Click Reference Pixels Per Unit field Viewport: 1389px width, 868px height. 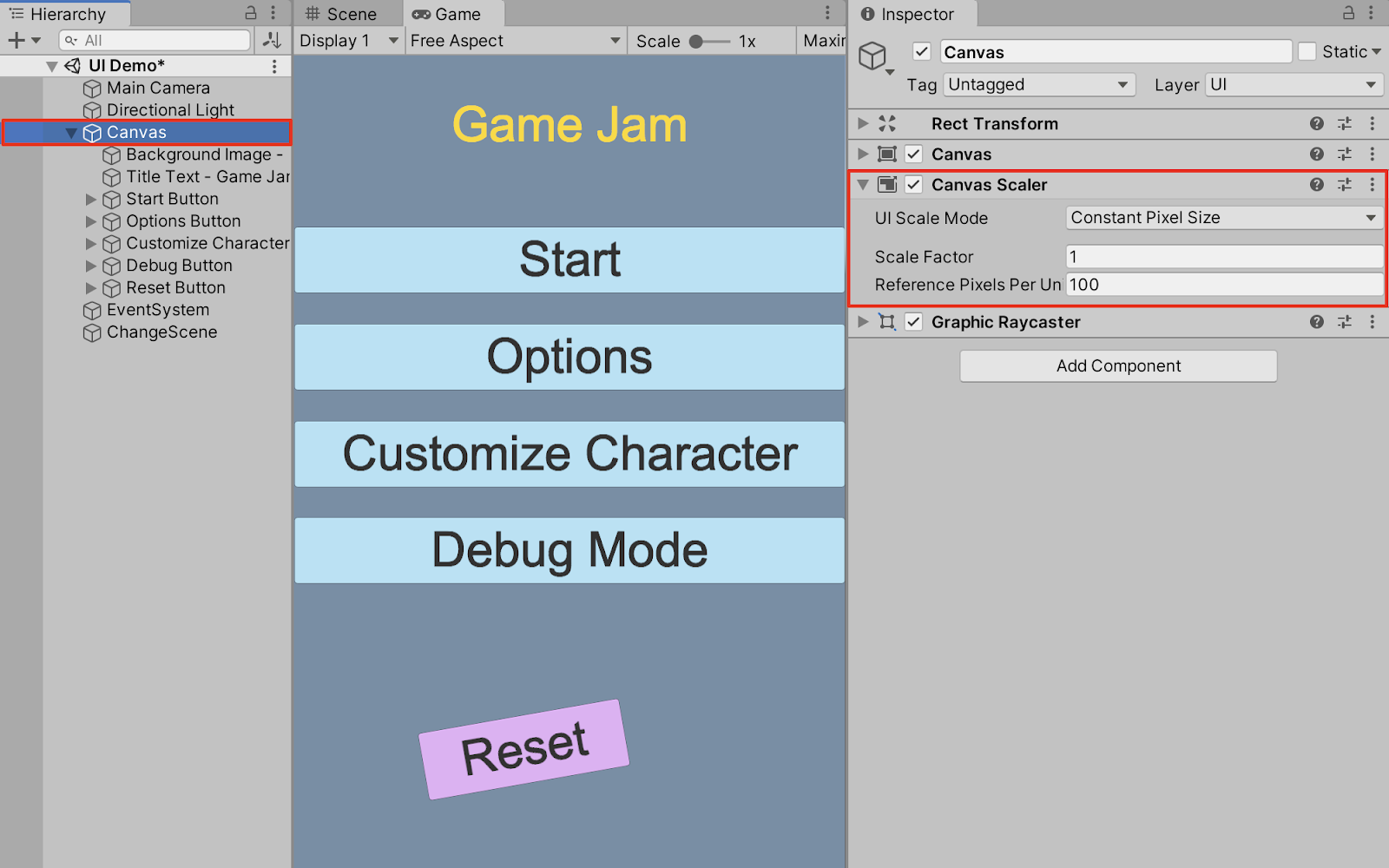point(1224,285)
